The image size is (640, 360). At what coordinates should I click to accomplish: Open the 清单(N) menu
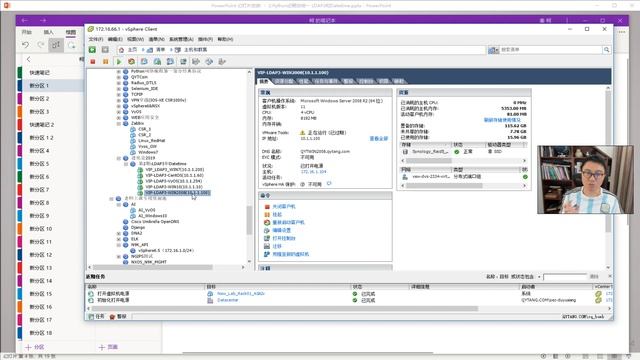(x=156, y=39)
